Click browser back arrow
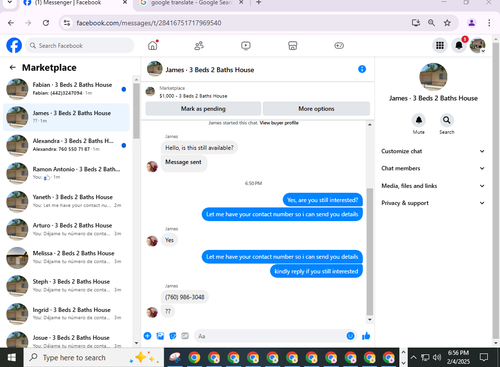Image resolution: width=500 pixels, height=367 pixels. 11,23
